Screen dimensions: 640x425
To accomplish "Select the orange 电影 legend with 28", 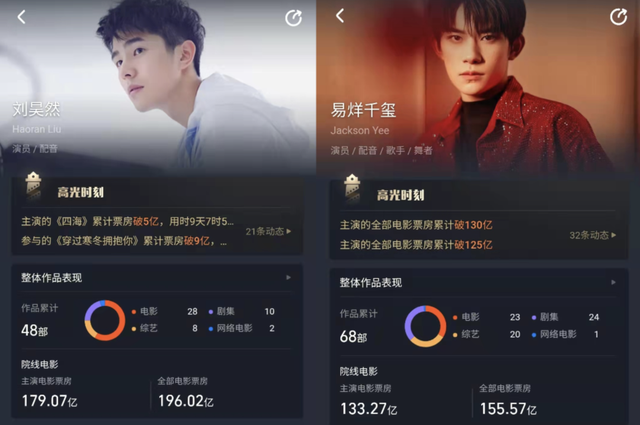I will point(164,312).
